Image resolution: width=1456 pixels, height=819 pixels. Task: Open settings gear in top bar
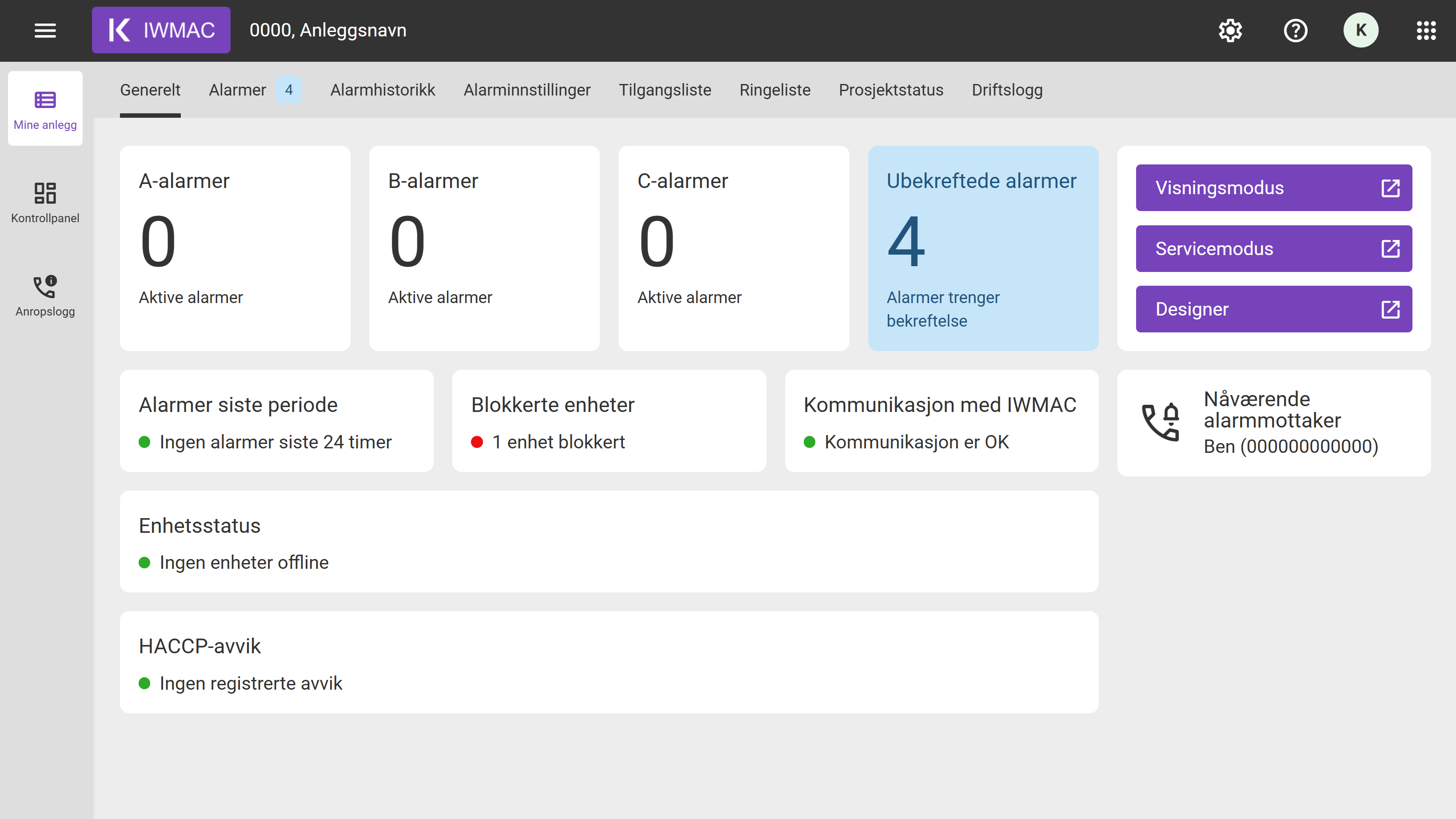point(1230,31)
